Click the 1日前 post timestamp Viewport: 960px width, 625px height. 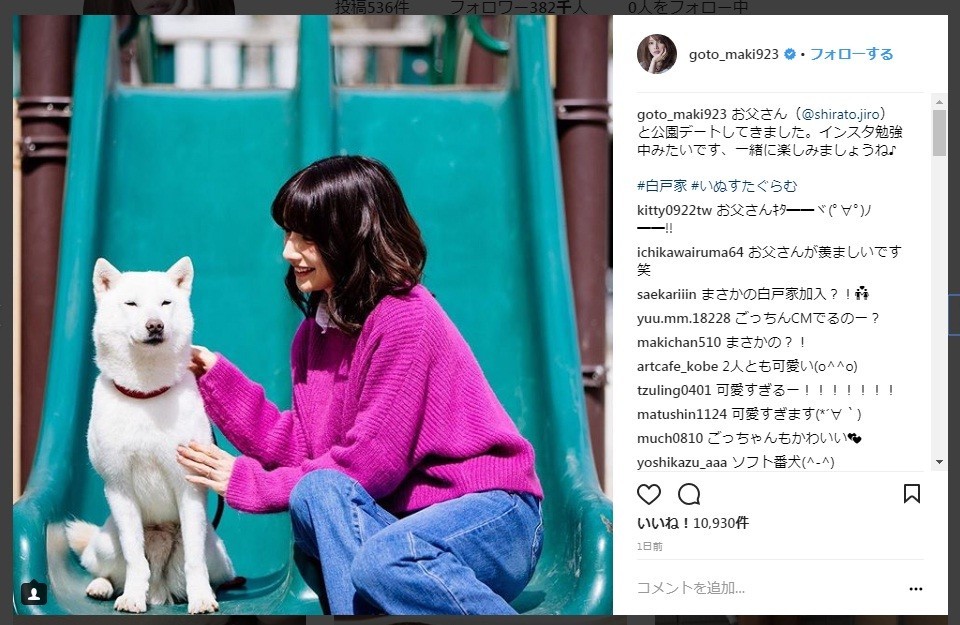[650, 547]
